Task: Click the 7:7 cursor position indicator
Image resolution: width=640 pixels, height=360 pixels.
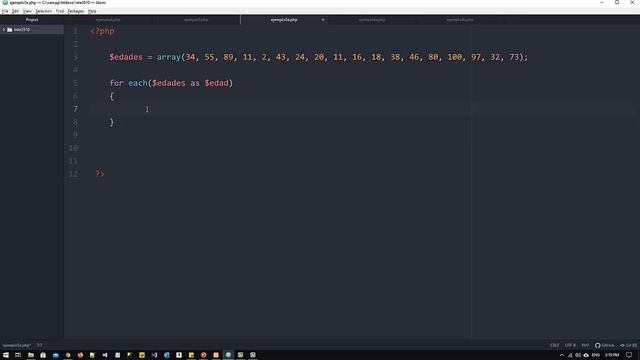Action: (x=39, y=345)
